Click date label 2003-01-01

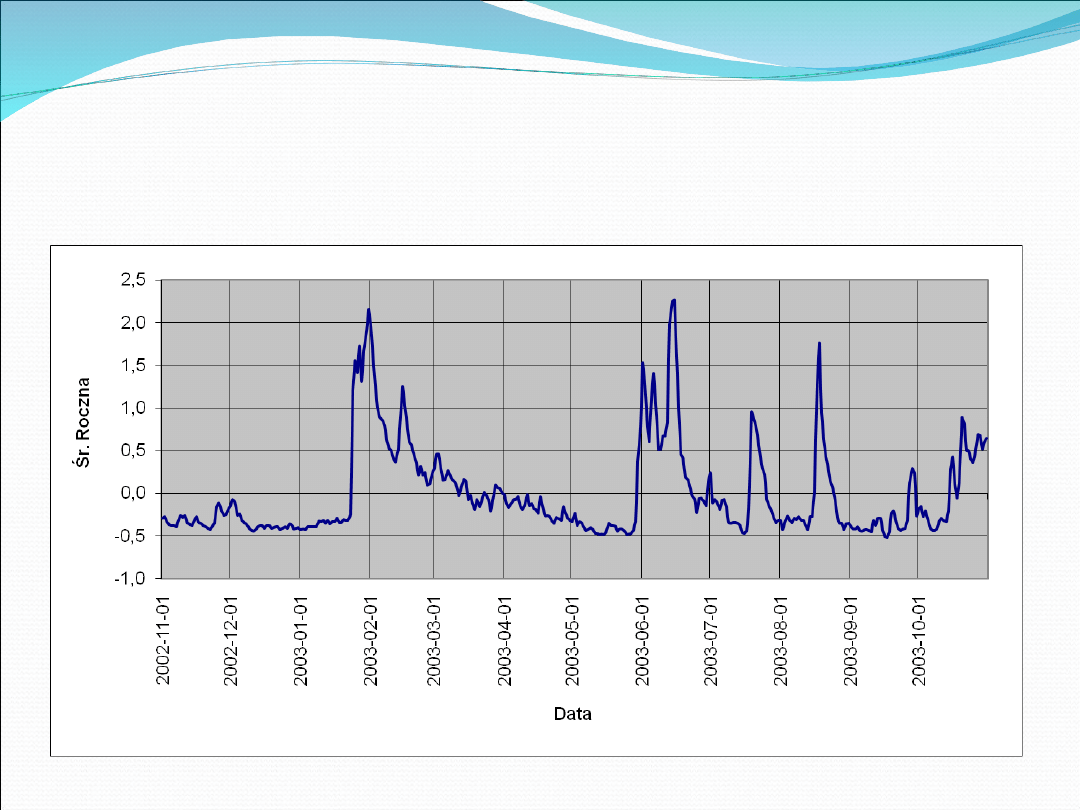pos(300,641)
